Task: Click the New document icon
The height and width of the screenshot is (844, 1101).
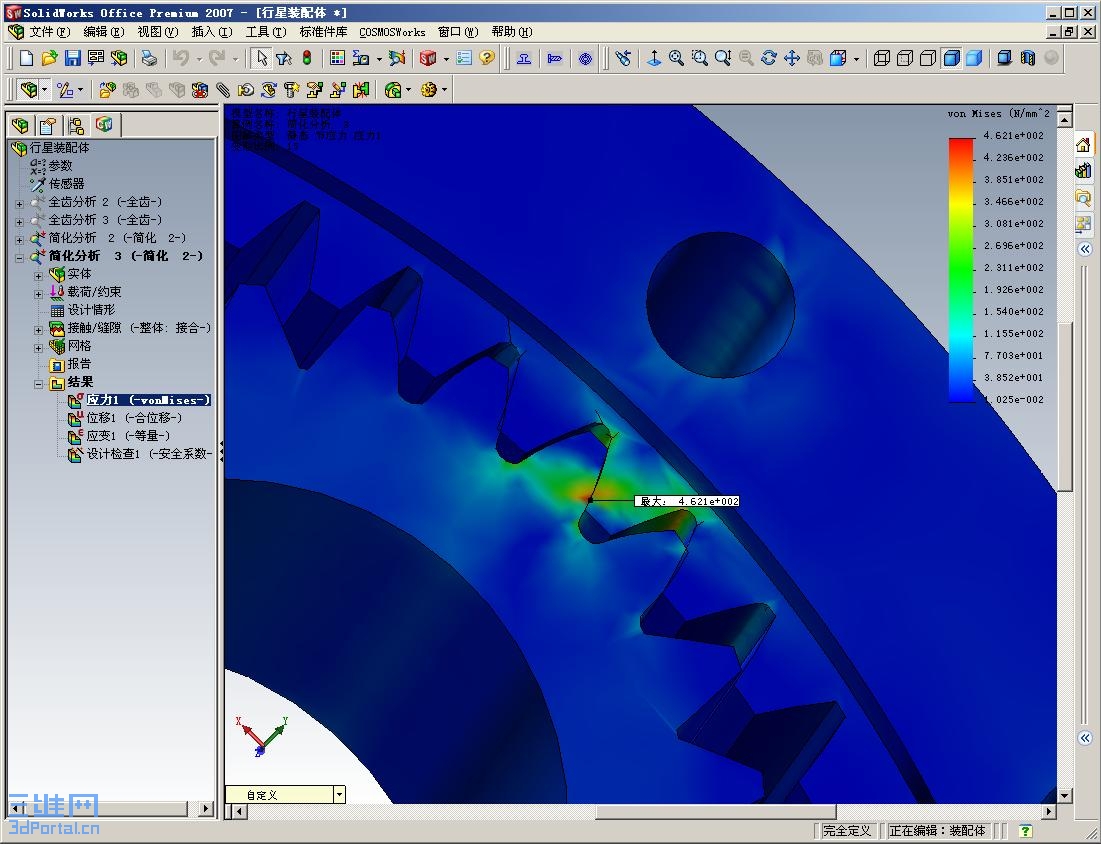Action: pyautogui.click(x=27, y=58)
